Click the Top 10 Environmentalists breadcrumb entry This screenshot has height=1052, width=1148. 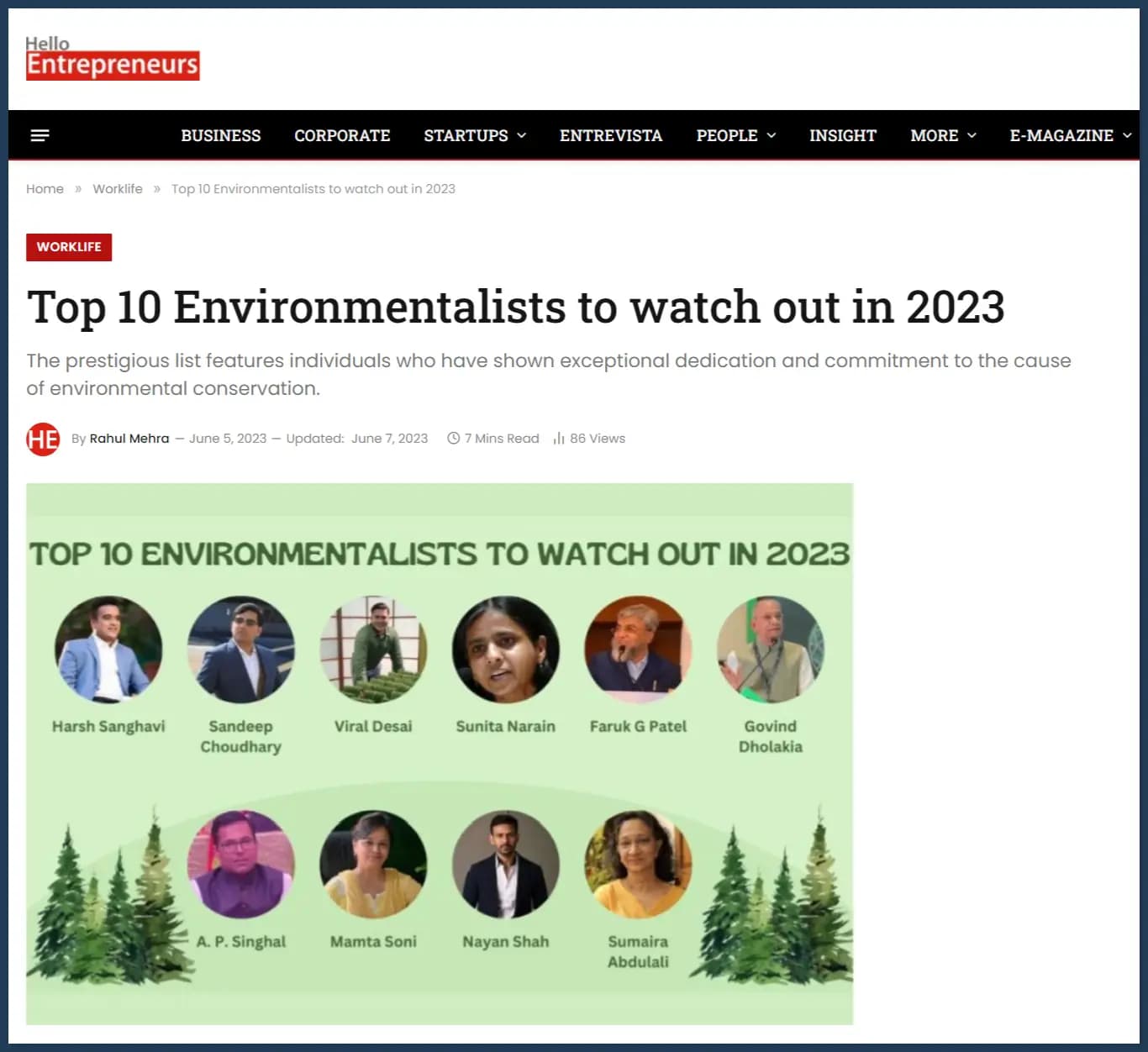click(313, 188)
